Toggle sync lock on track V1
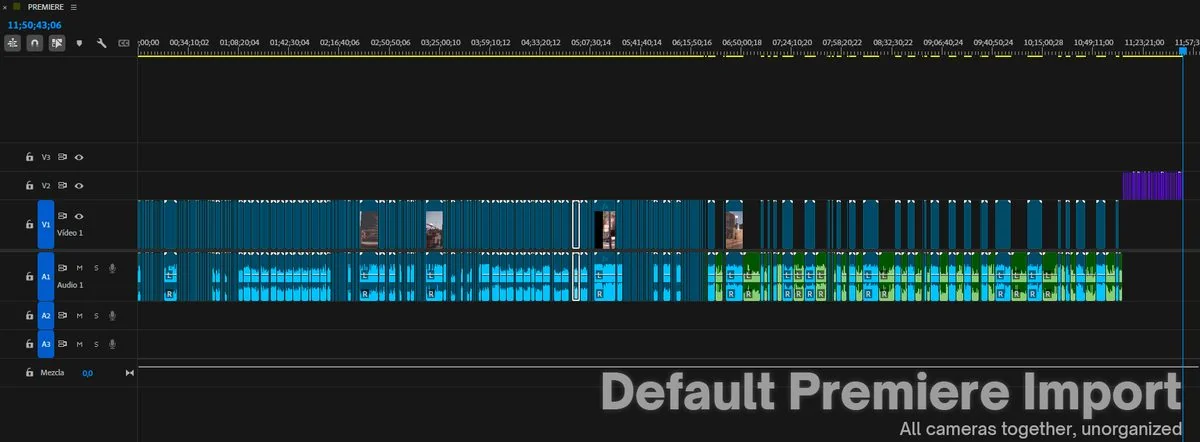Viewport: 1200px width, 442px height. pyautogui.click(x=63, y=216)
